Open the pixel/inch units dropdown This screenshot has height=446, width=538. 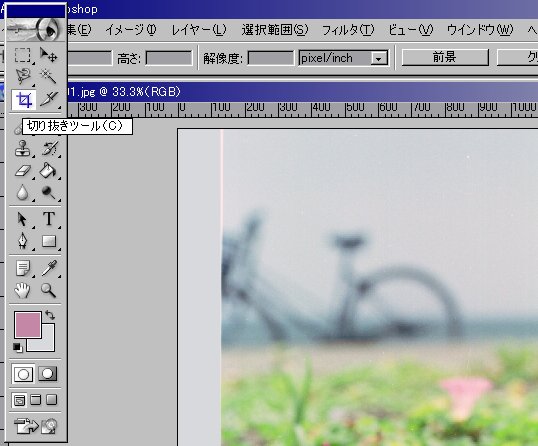[379, 59]
